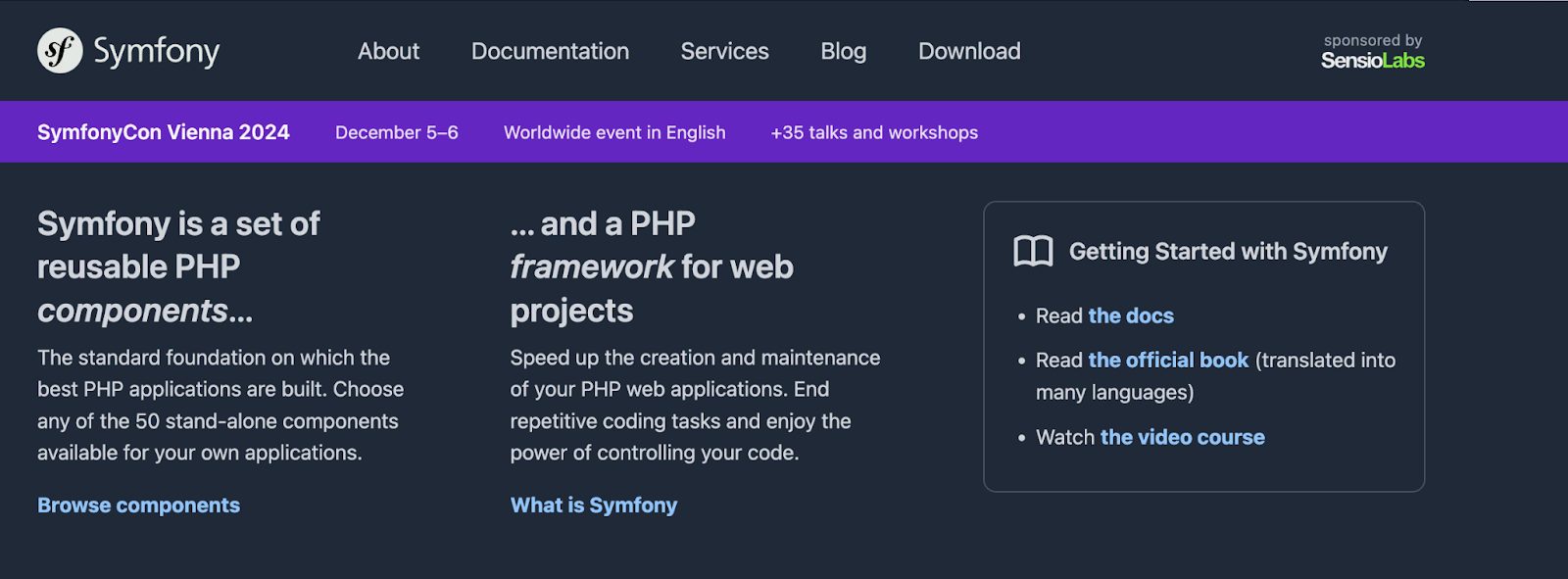Click paragraph starting 'Speed up the creation'
This screenshot has height=579, width=1568.
(695, 405)
